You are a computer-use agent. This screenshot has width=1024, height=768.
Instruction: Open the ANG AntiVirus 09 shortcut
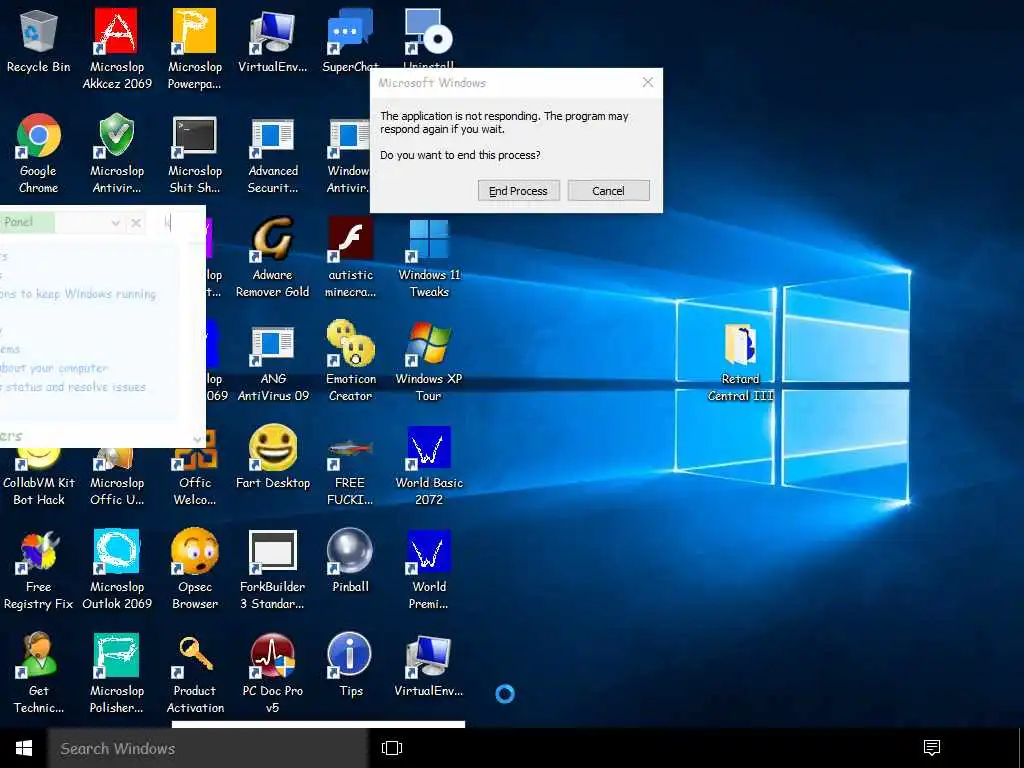point(272,361)
